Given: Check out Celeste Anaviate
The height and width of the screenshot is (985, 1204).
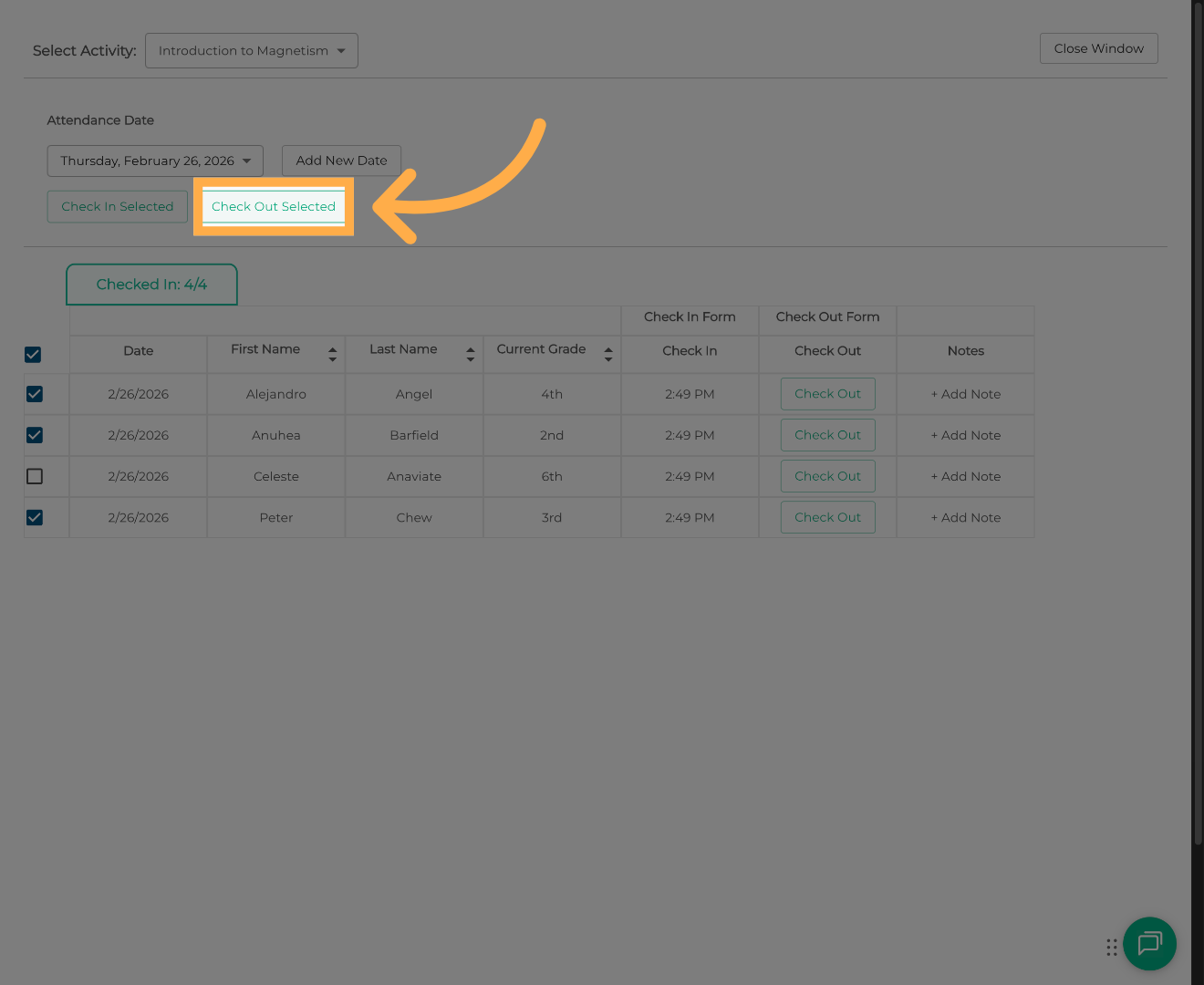Looking at the screenshot, I should (827, 476).
